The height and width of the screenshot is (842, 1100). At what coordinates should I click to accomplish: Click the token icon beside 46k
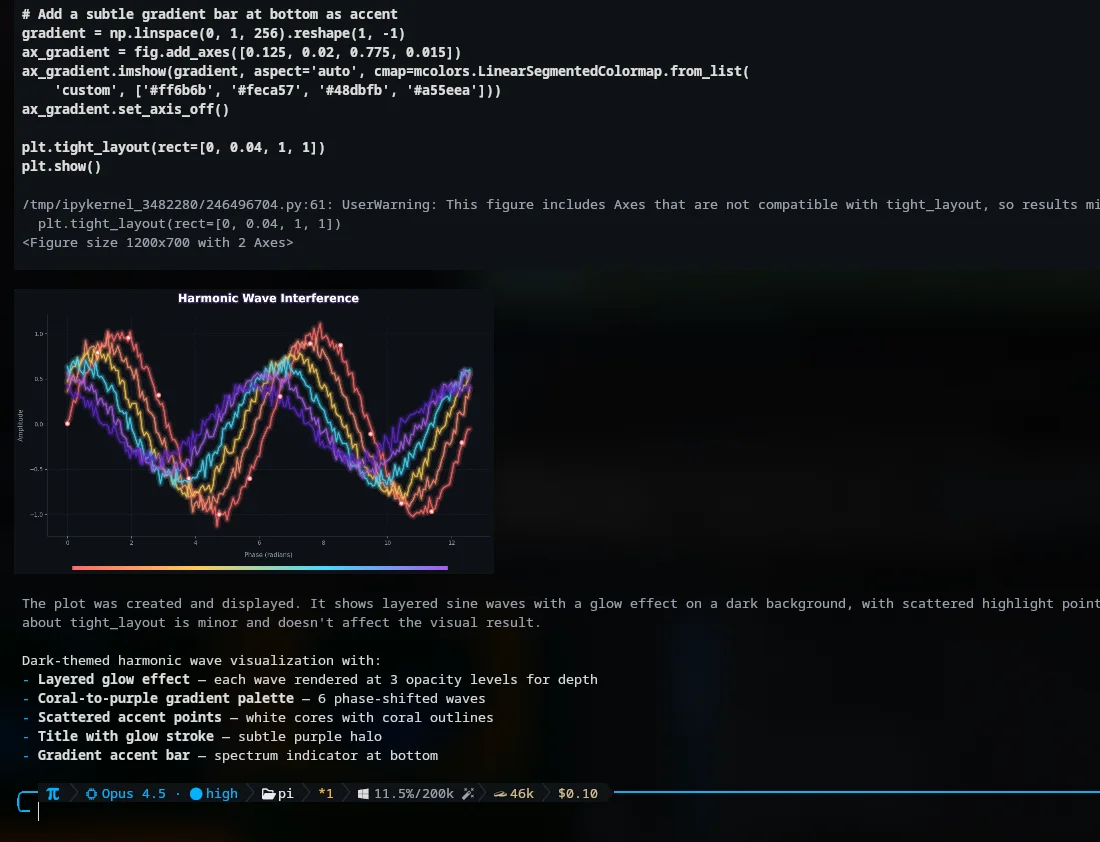point(496,793)
